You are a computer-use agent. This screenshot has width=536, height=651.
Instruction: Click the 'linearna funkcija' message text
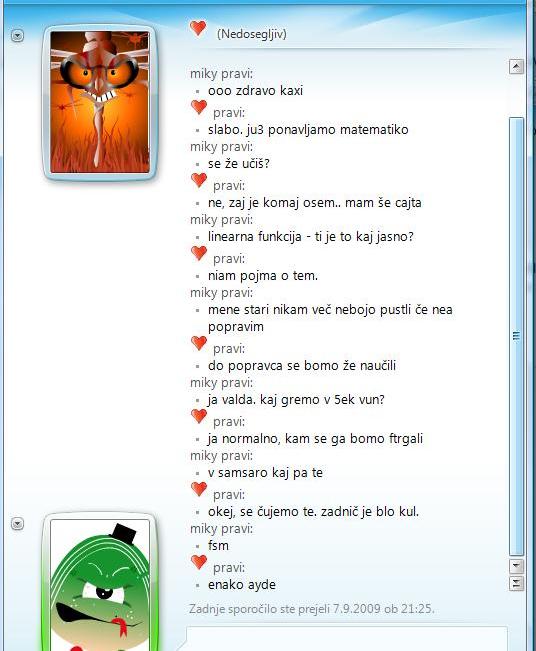pyautogui.click(x=311, y=237)
